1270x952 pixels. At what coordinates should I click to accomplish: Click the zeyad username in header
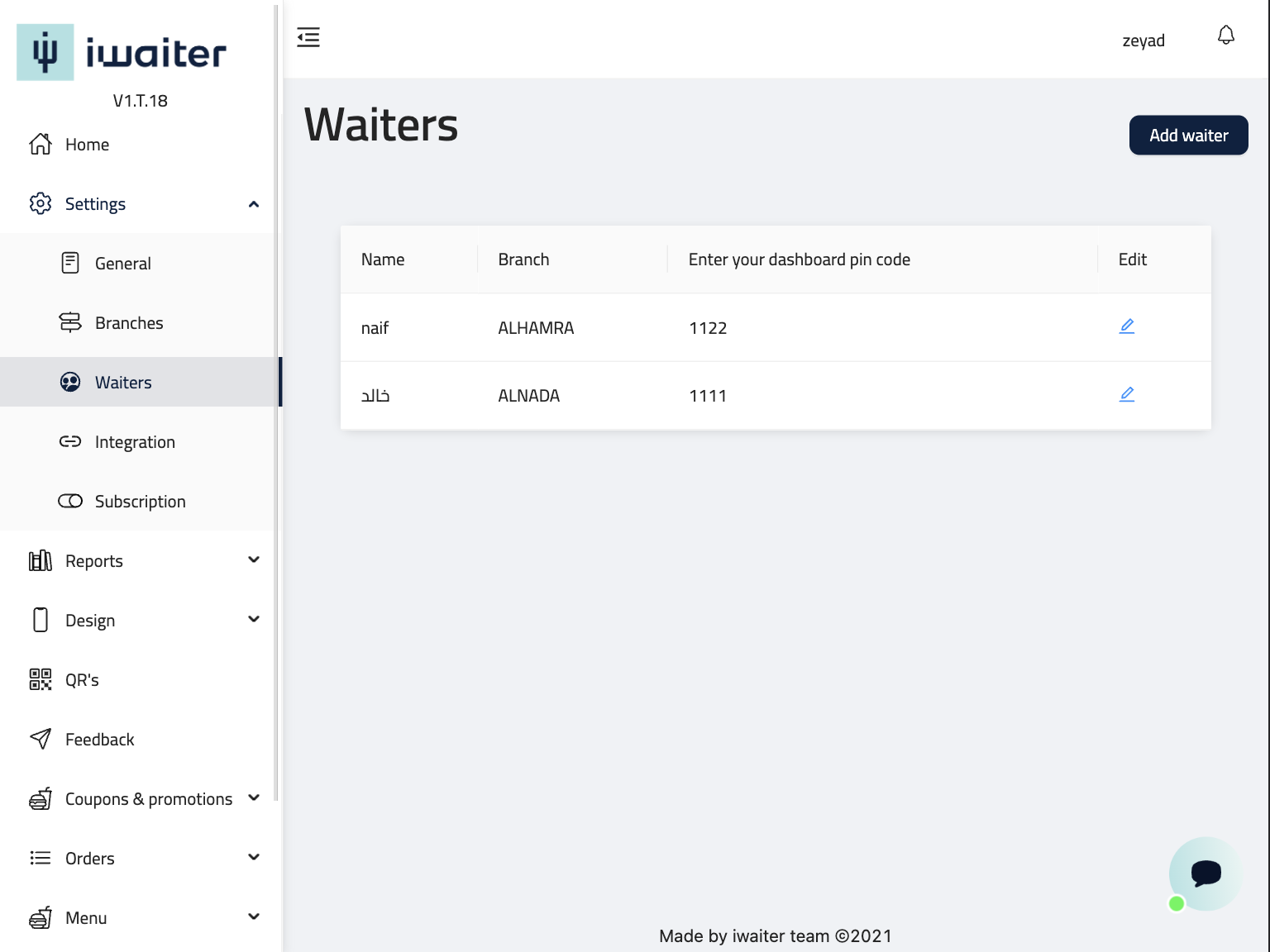(x=1143, y=40)
